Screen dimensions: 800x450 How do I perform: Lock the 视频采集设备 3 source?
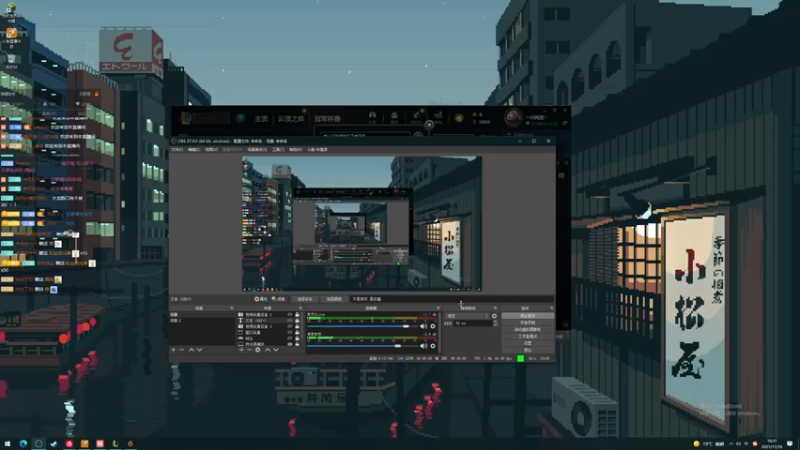(297, 326)
